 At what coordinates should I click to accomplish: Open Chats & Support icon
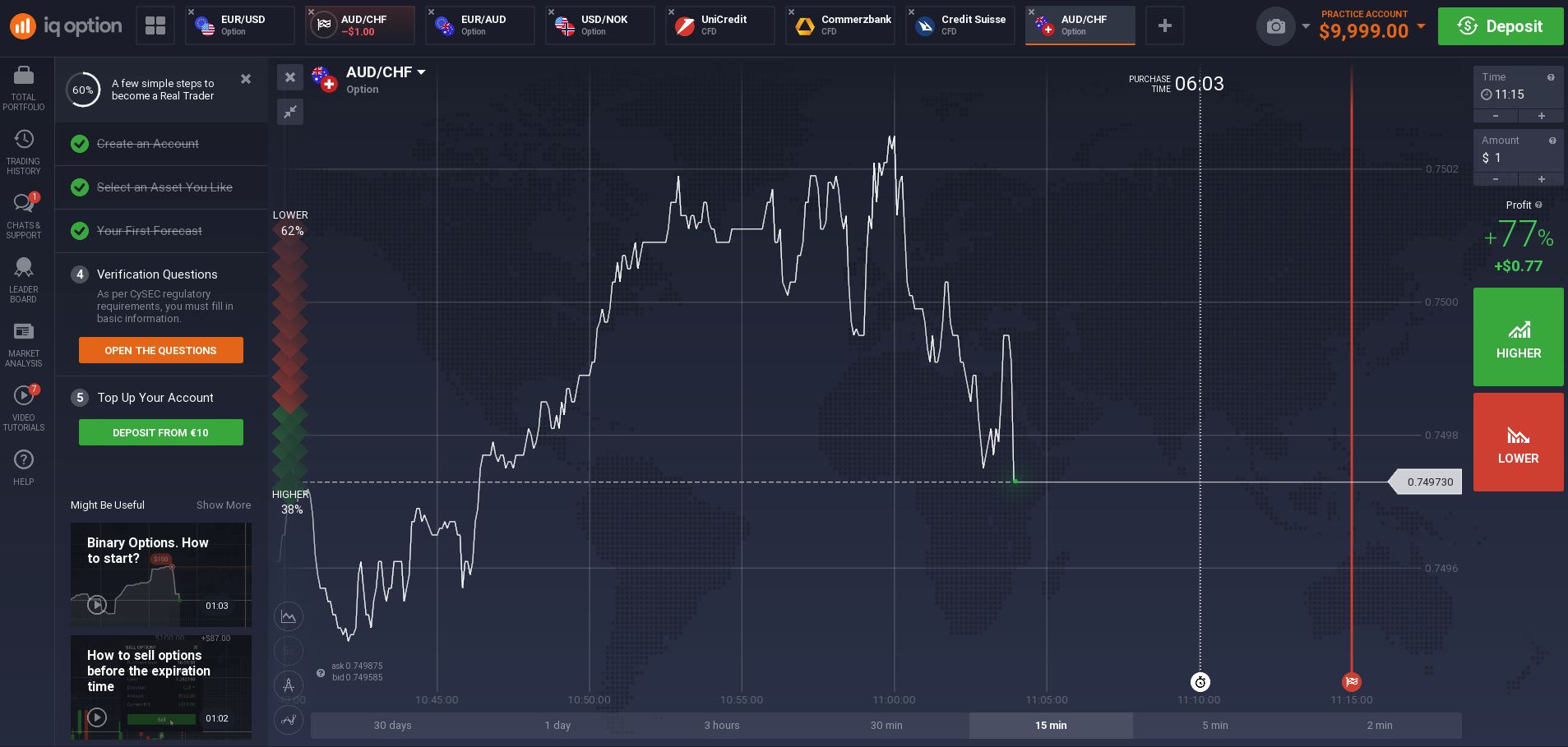[x=24, y=203]
